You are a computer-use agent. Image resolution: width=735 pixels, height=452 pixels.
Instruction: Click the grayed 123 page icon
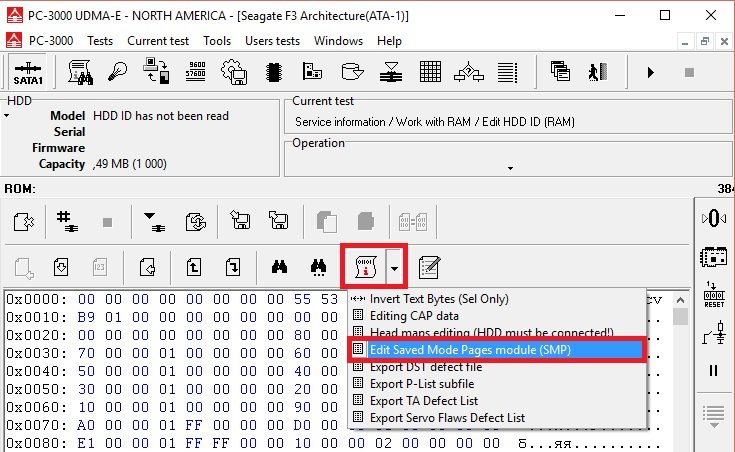click(x=99, y=267)
